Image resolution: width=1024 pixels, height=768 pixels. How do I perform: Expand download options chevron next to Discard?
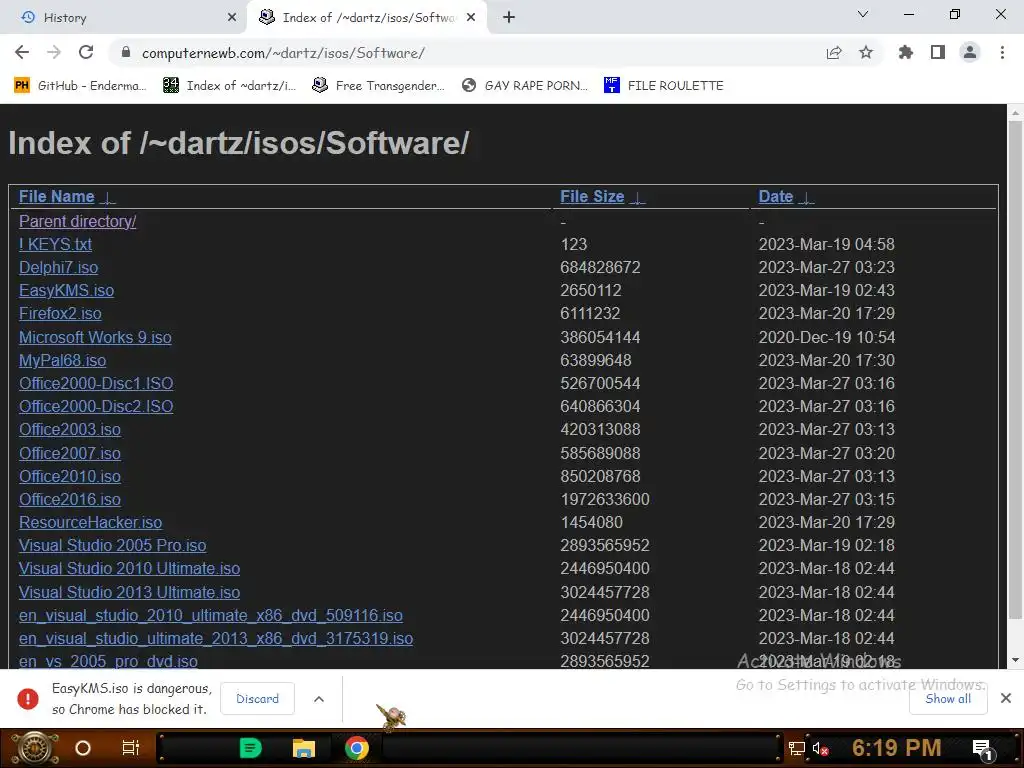point(319,699)
